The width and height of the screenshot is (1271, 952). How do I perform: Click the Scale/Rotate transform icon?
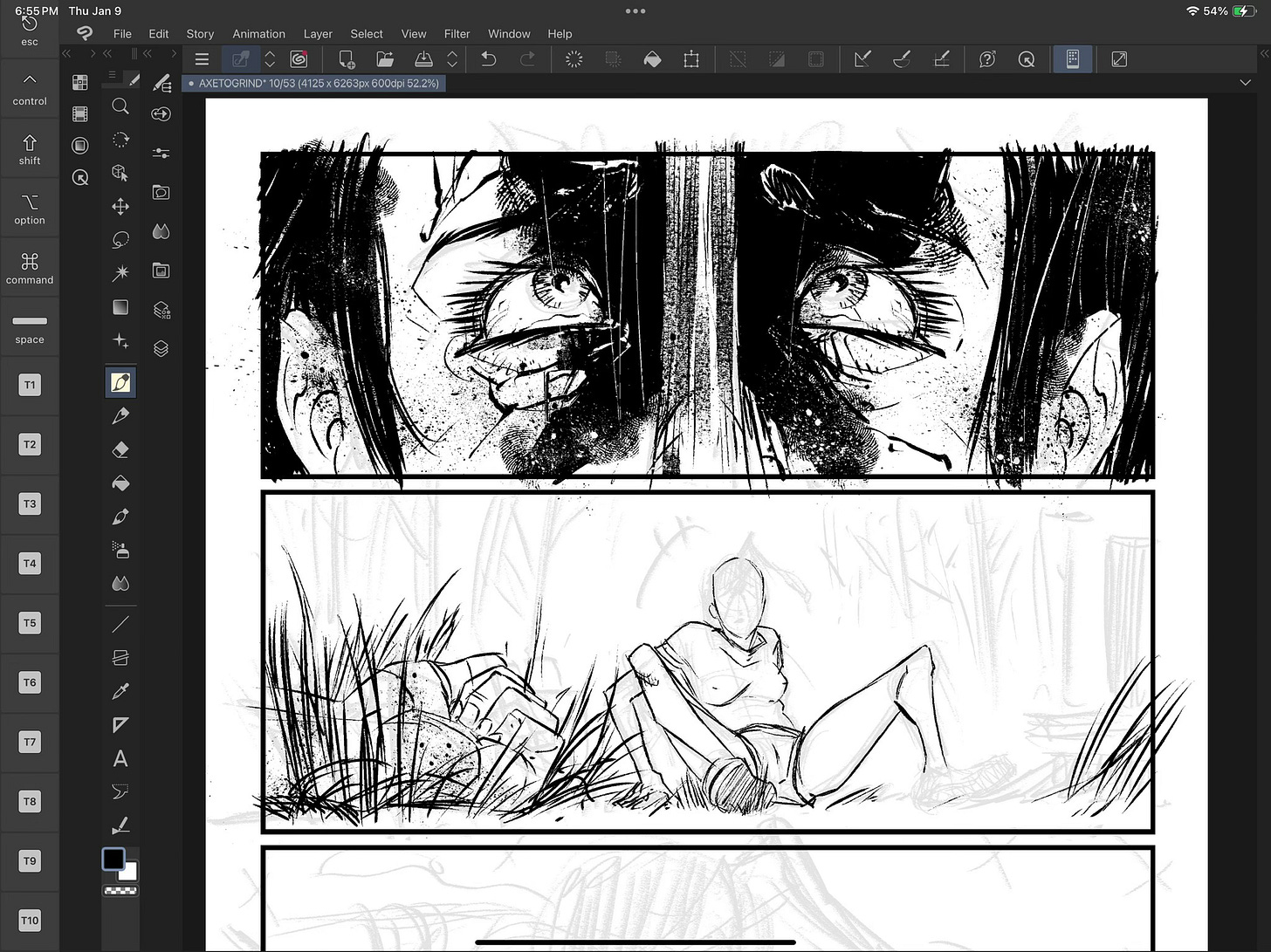pos(691,59)
